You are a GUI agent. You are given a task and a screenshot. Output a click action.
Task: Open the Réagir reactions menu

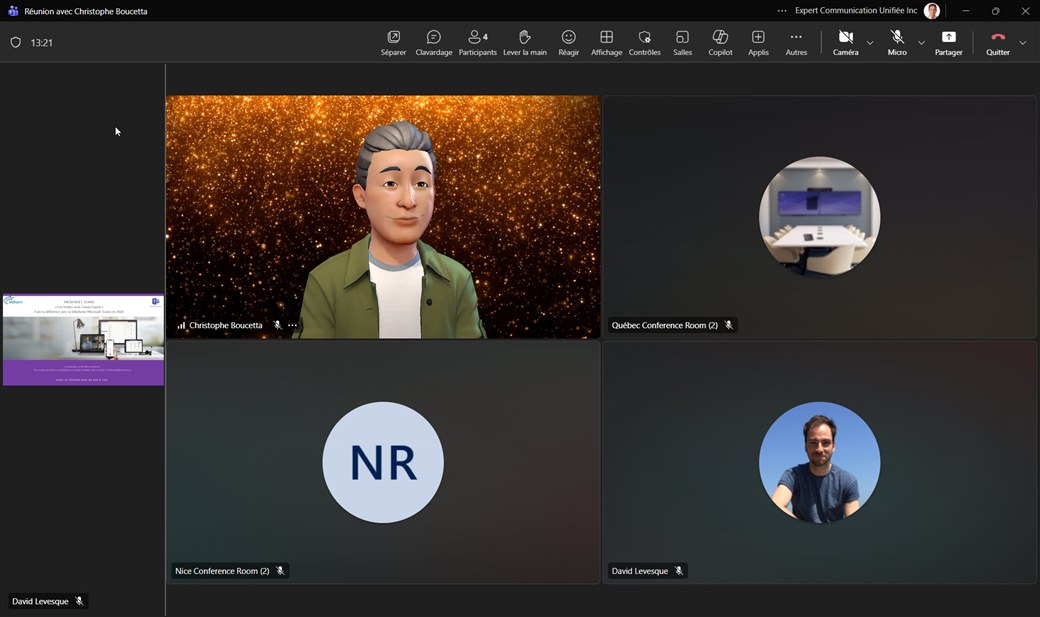[568, 43]
